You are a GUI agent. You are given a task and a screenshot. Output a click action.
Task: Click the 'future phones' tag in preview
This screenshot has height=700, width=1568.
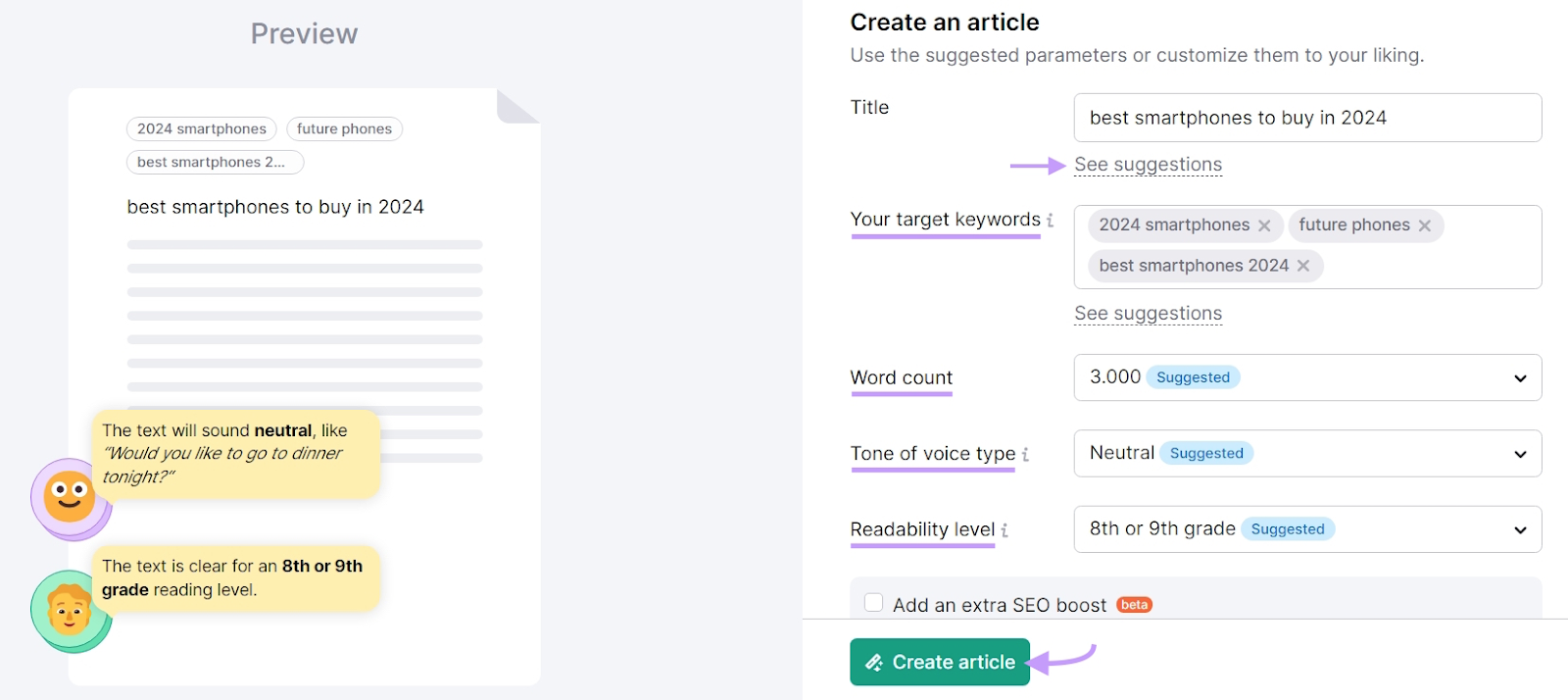click(344, 129)
